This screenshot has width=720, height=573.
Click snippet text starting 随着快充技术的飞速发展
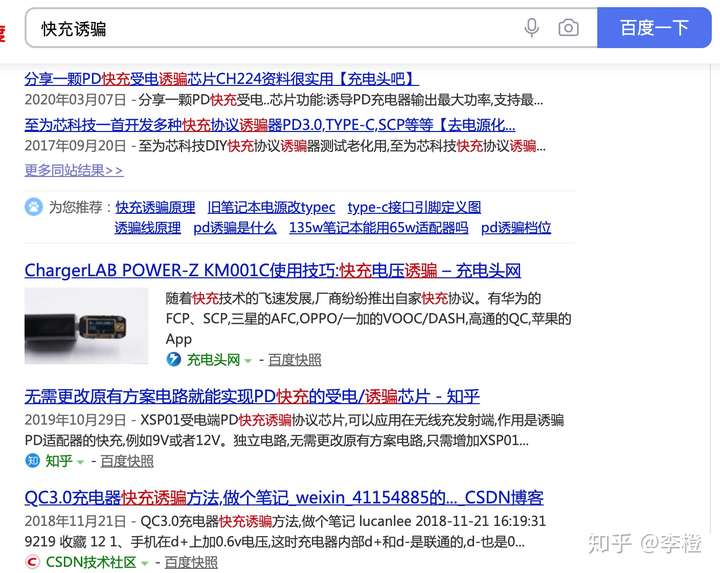click(x=368, y=319)
